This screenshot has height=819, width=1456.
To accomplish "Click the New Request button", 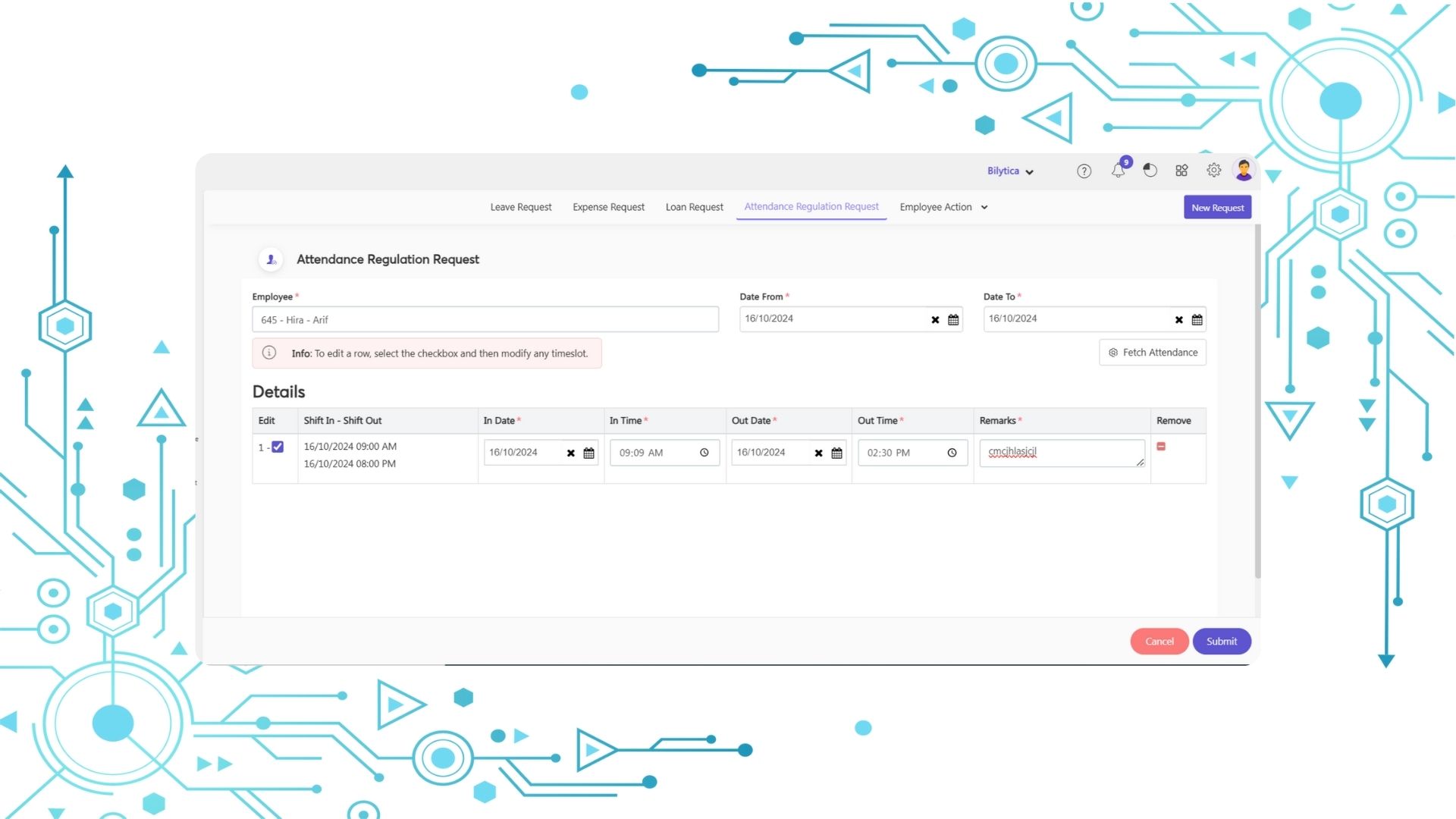I will 1217,207.
